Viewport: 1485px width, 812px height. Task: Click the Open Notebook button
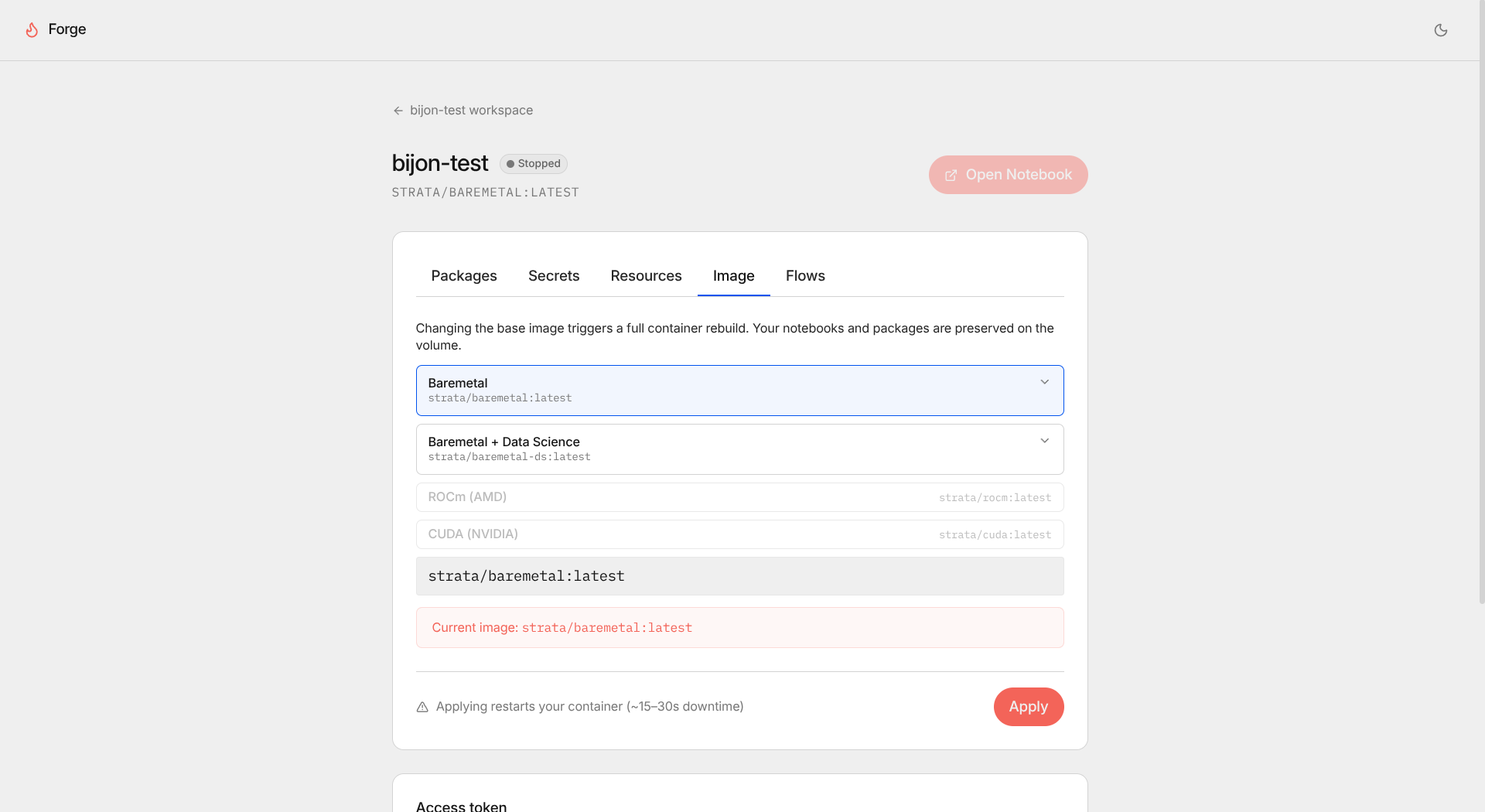pyautogui.click(x=1009, y=175)
